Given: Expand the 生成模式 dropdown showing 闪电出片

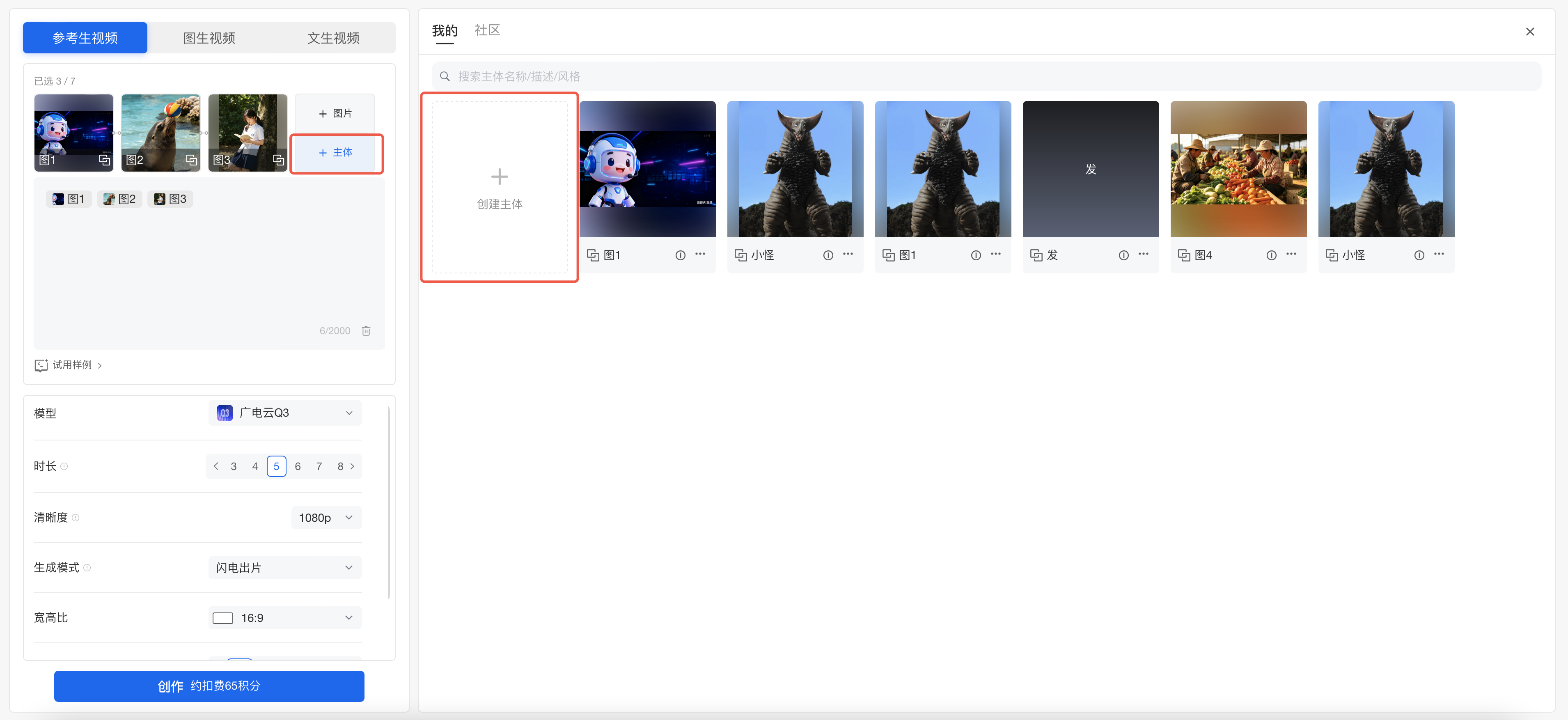Looking at the screenshot, I should [285, 567].
